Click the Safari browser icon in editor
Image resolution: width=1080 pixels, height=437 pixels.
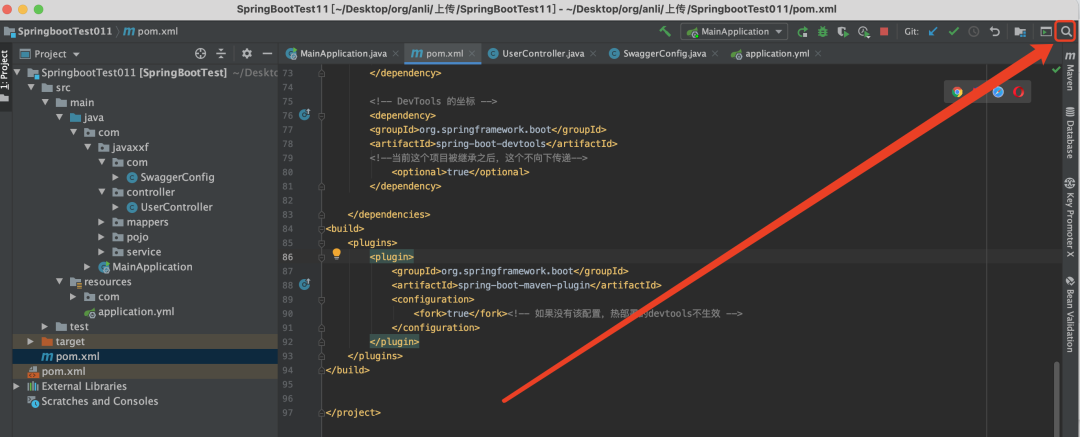tap(998, 92)
